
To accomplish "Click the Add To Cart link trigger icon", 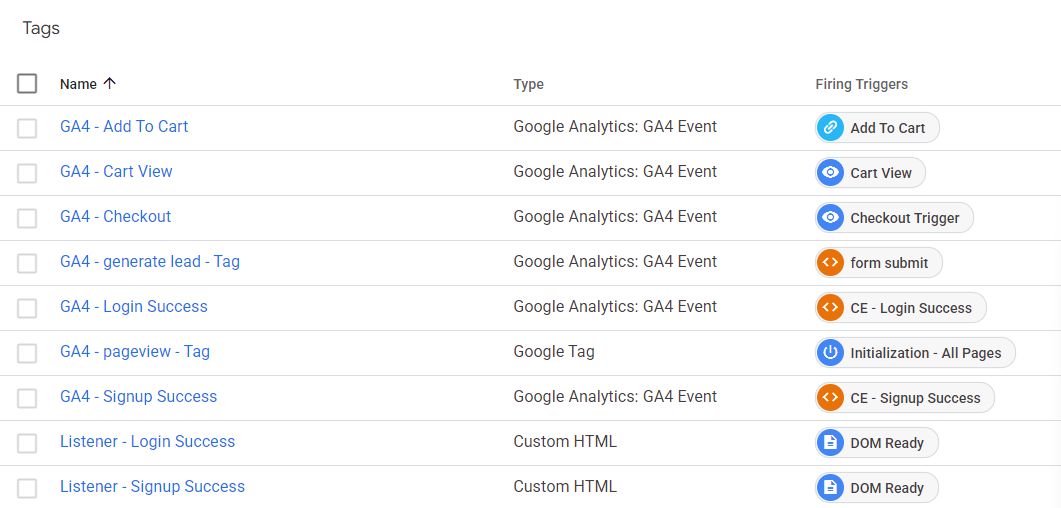I will tap(830, 128).
